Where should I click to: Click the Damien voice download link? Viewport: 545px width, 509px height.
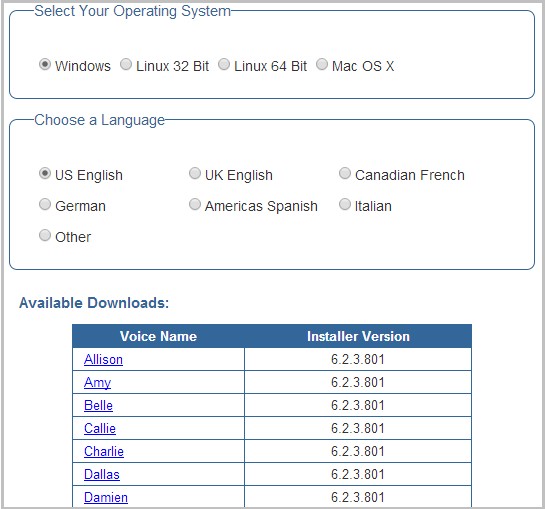(x=106, y=497)
